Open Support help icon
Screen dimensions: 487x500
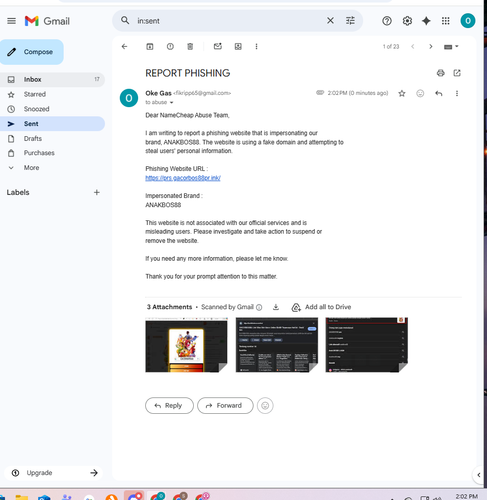click(x=387, y=21)
